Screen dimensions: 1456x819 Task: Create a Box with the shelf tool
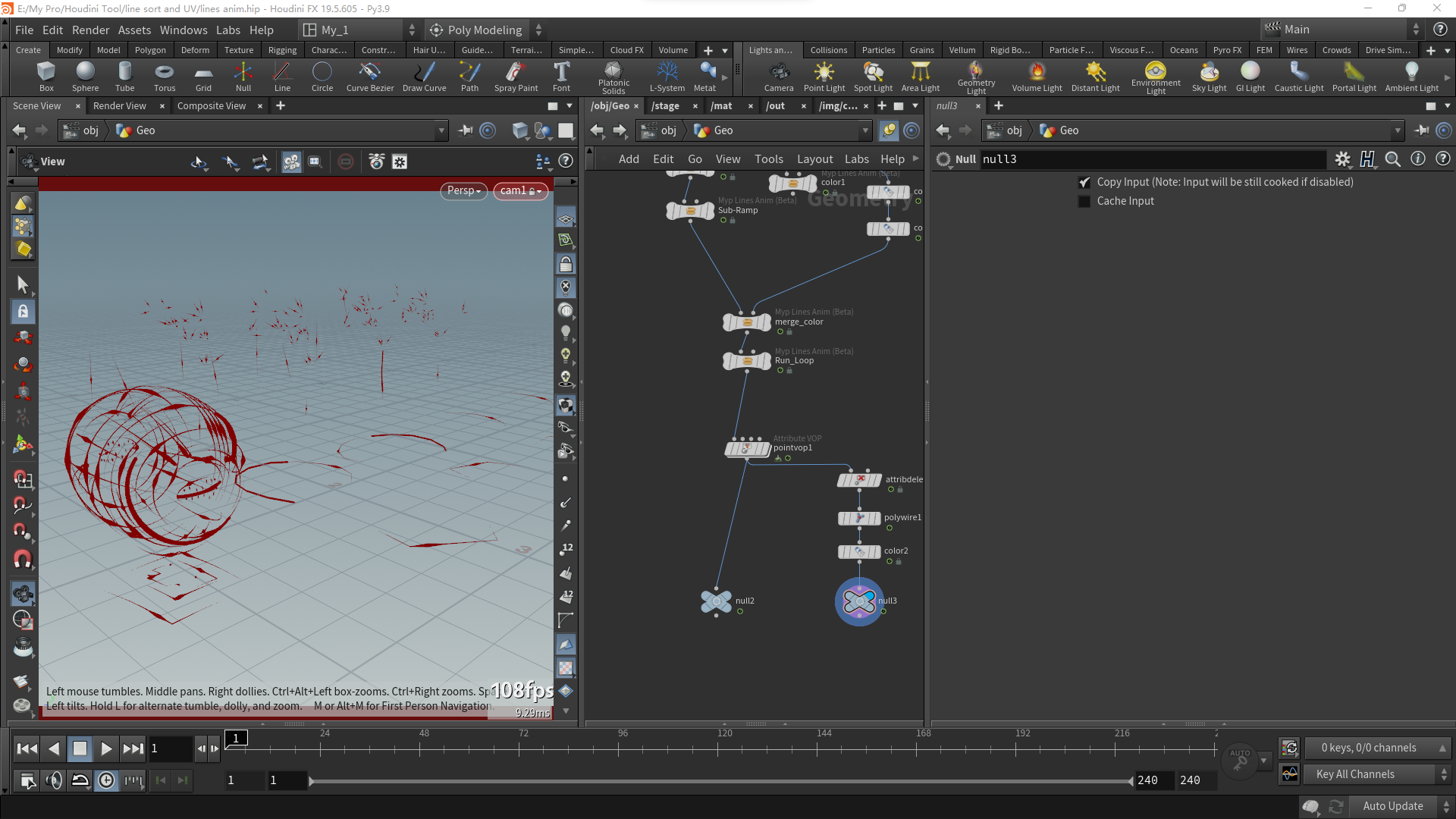click(46, 77)
